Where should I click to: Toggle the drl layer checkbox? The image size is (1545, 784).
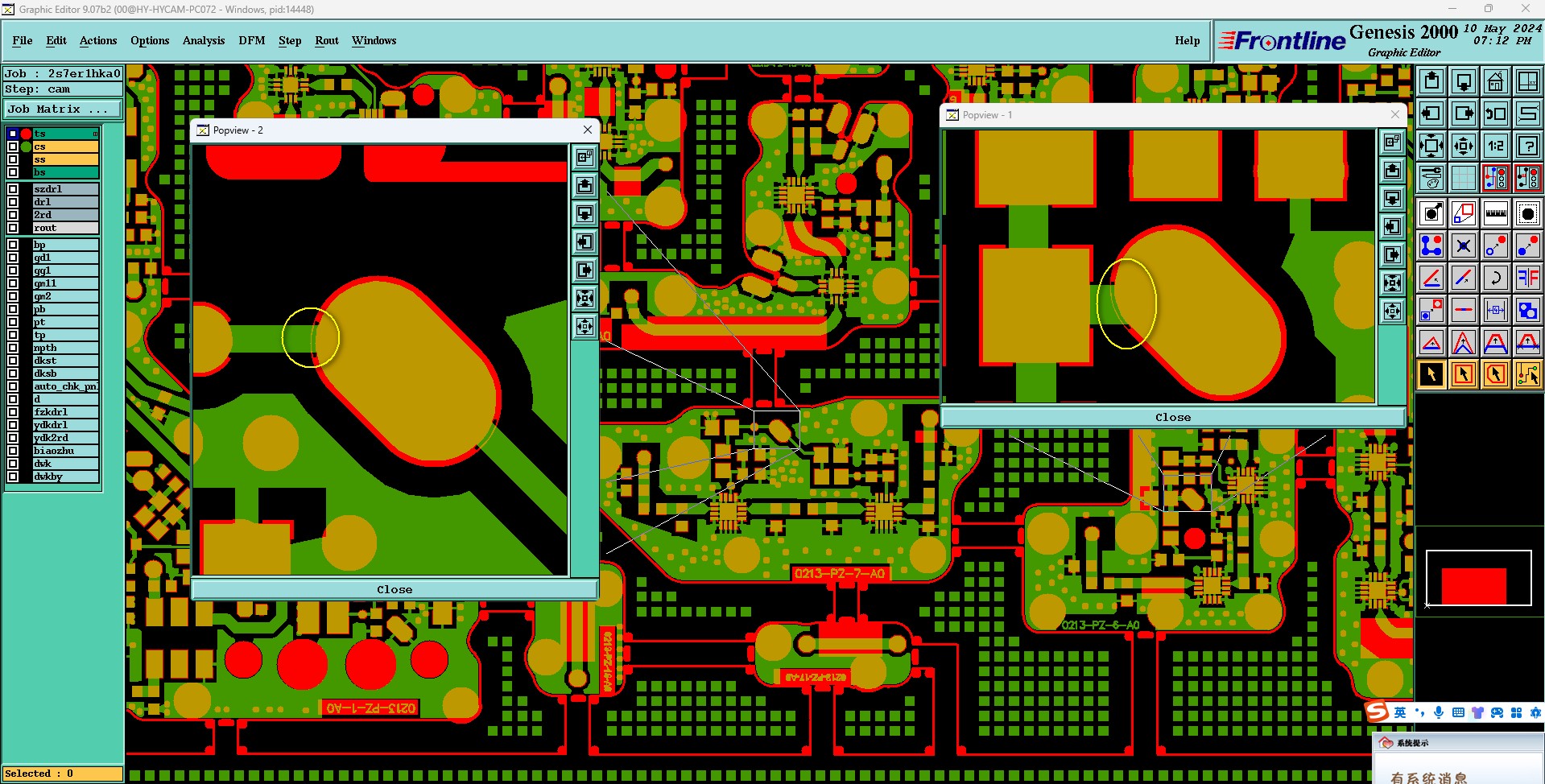click(13, 202)
